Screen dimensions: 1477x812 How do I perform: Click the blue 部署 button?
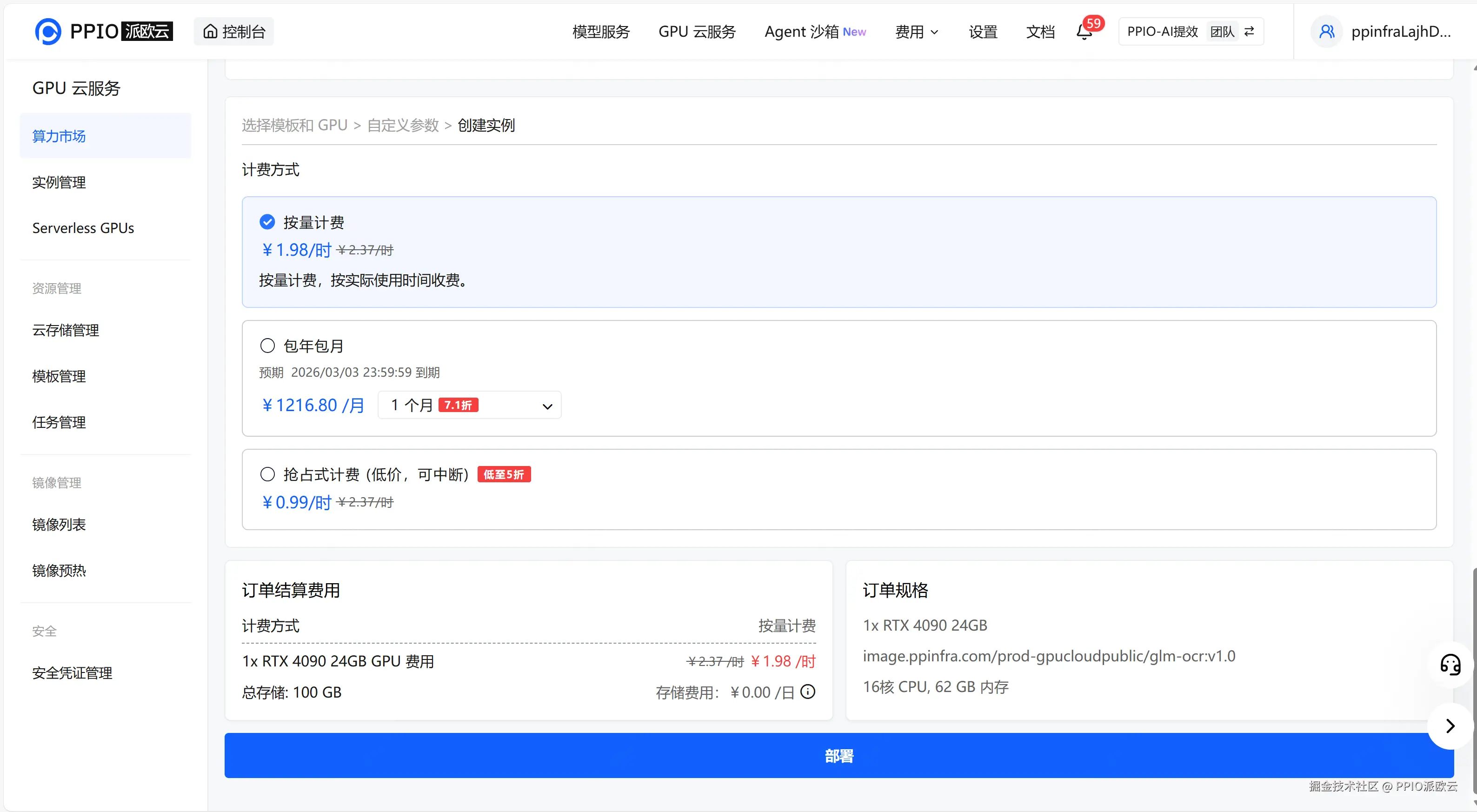click(839, 756)
